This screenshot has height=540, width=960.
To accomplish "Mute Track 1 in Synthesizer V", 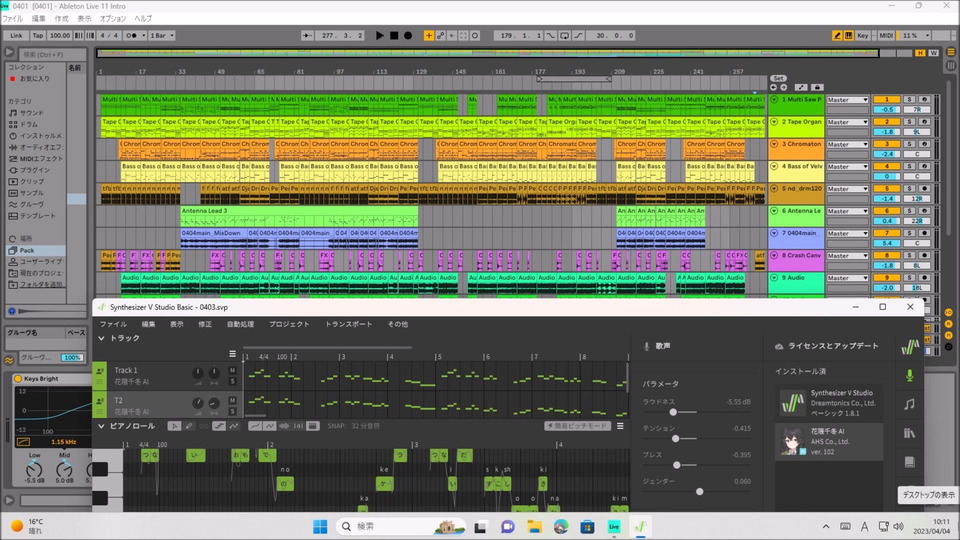I will click(x=232, y=370).
